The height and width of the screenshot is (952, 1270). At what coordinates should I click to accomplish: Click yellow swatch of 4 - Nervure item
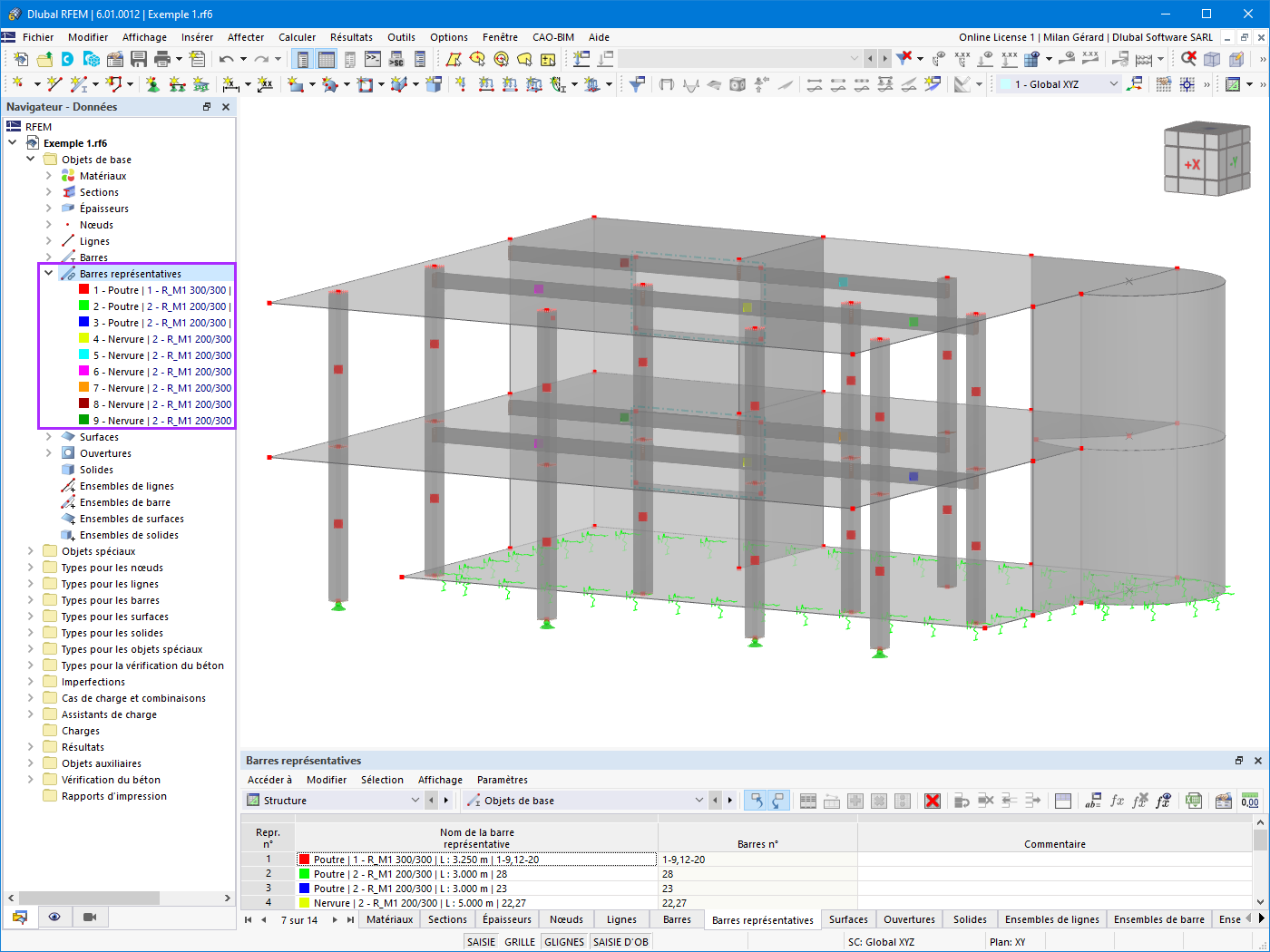(x=84, y=339)
